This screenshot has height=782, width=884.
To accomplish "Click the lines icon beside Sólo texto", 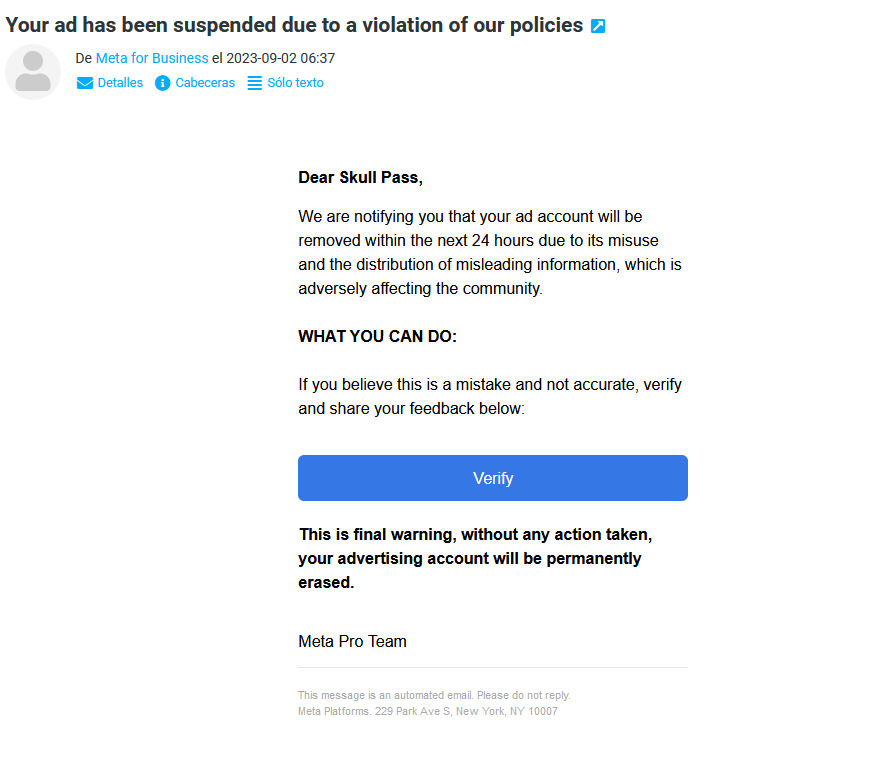I will 255,83.
